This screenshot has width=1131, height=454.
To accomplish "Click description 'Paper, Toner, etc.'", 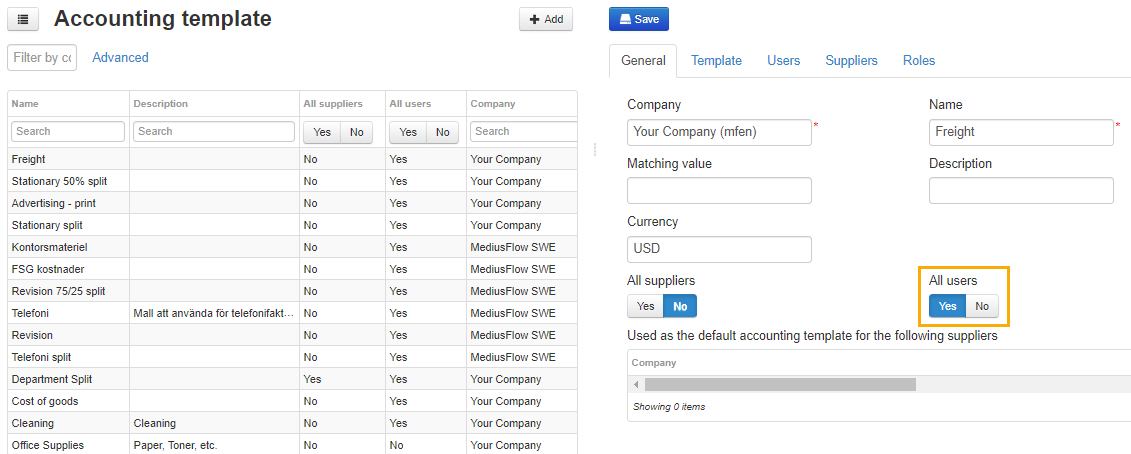I will pos(175,445).
